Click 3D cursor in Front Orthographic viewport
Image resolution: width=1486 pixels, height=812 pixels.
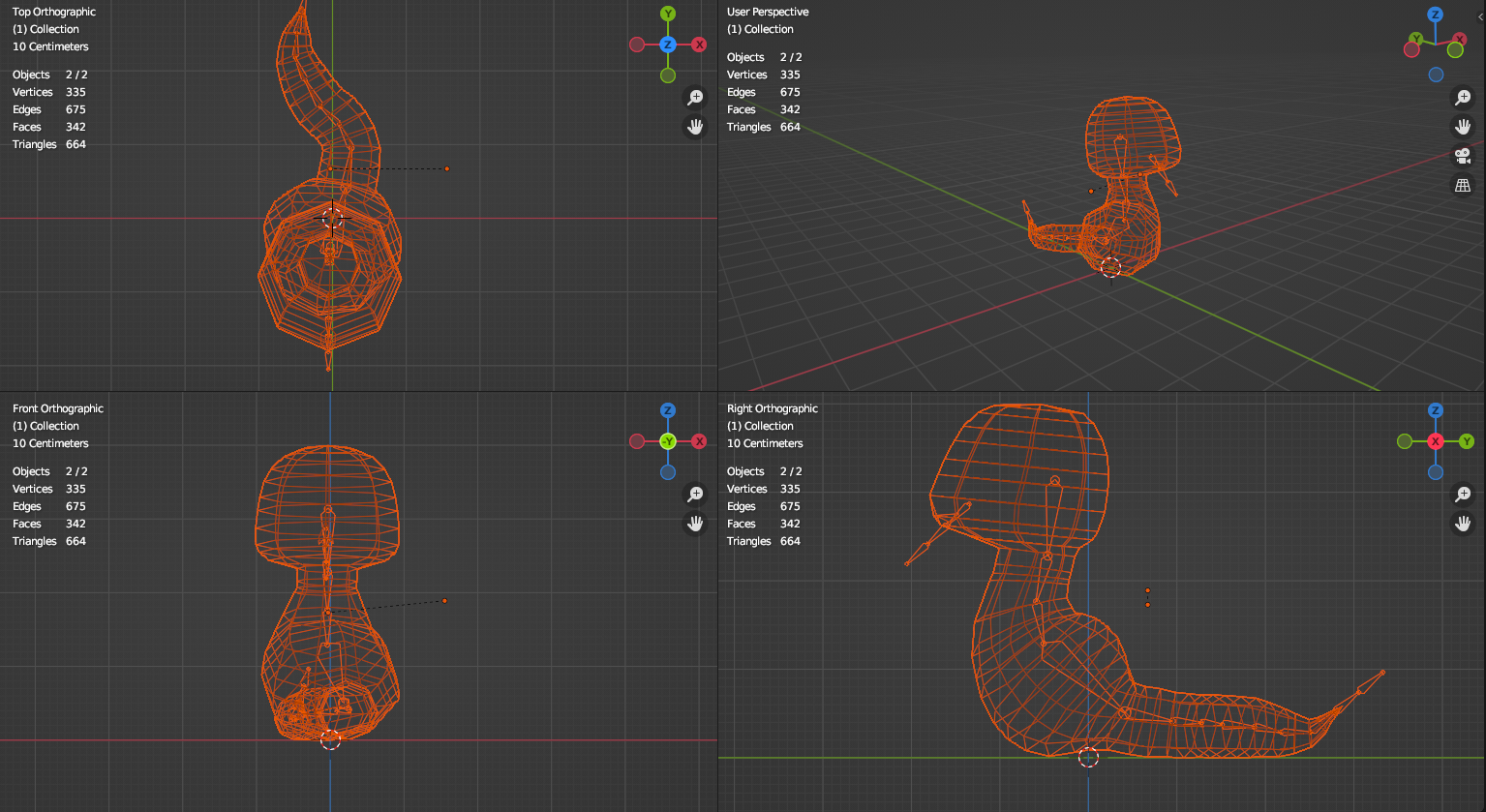pos(330,739)
